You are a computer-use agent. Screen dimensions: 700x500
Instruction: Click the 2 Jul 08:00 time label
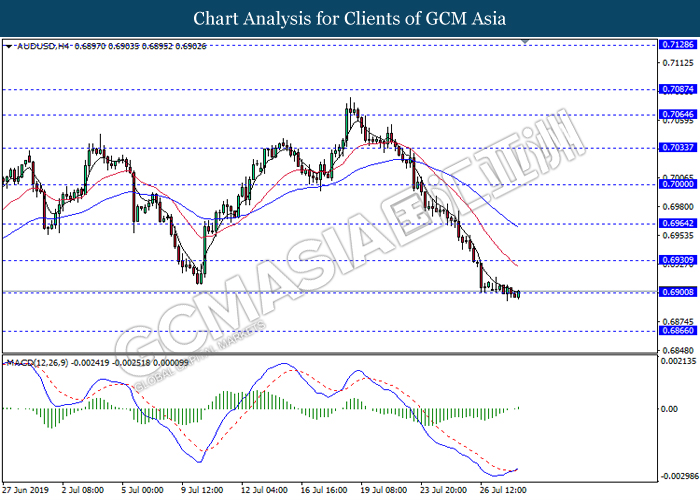pos(83,490)
